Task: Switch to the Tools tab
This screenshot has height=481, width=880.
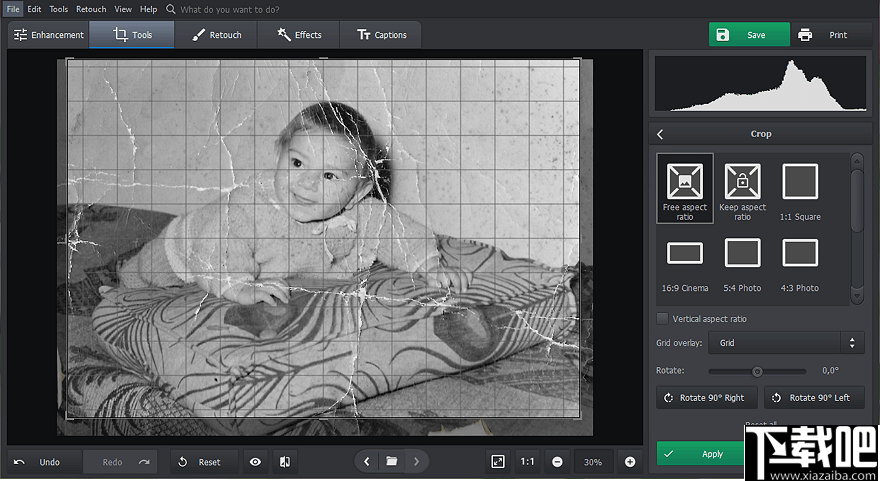Action: click(x=132, y=35)
